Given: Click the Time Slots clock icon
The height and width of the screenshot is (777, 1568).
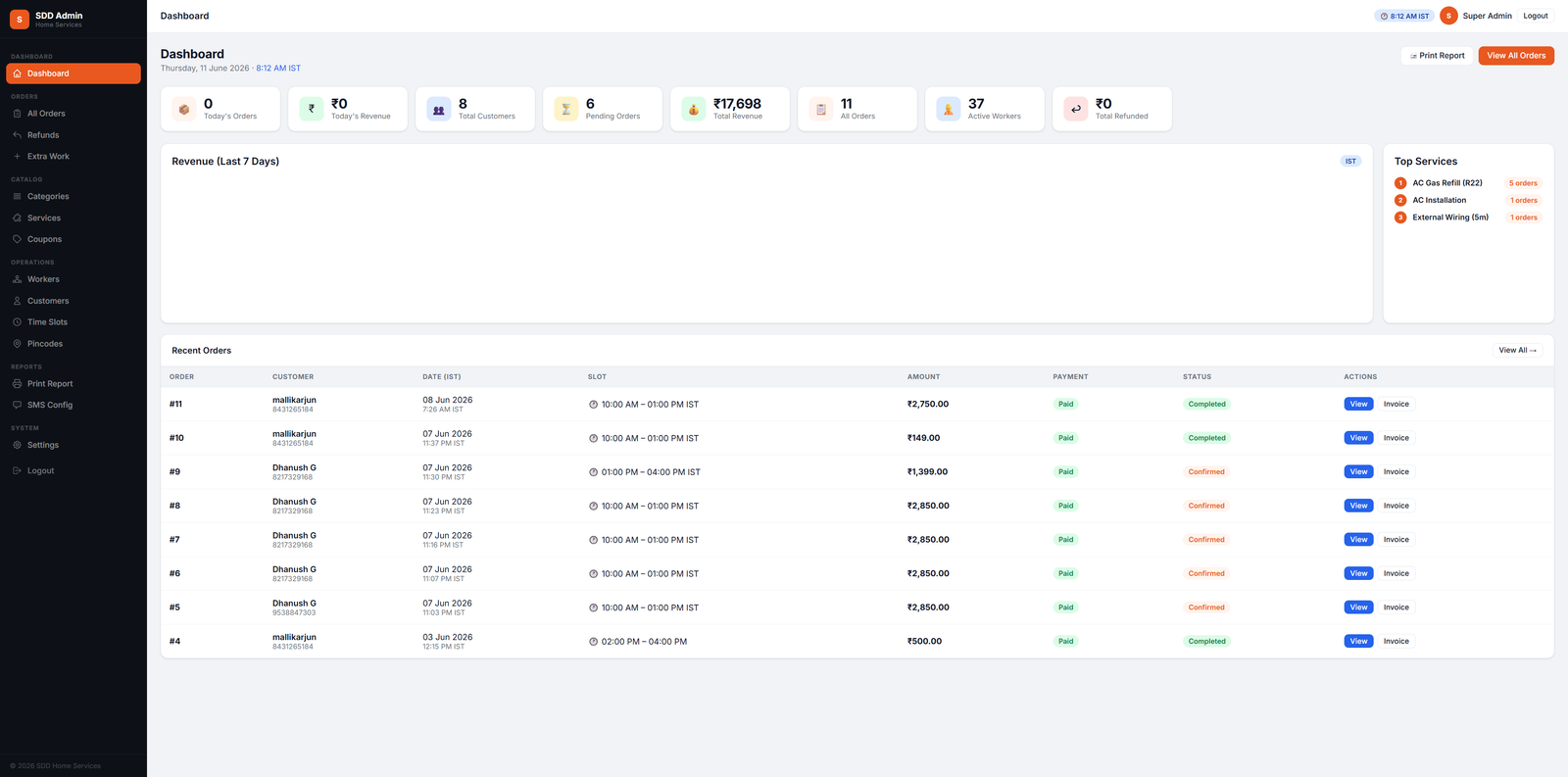Looking at the screenshot, I should (17, 322).
